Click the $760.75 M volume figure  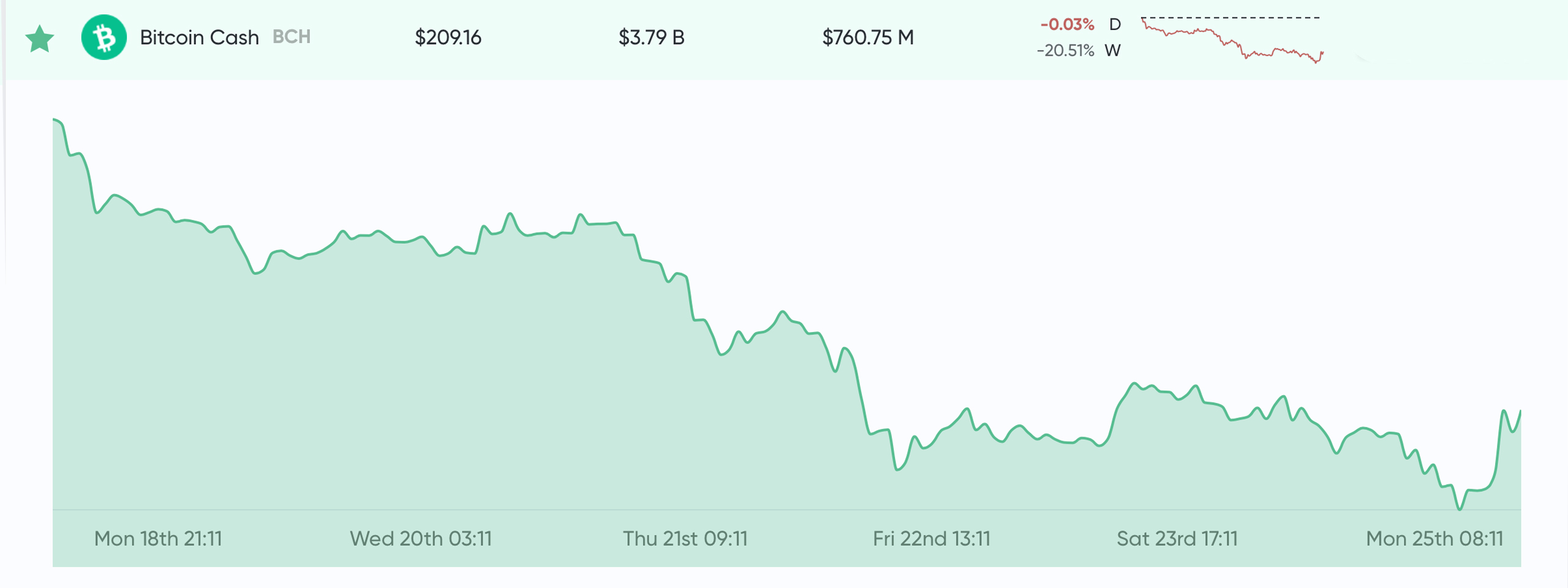[868, 37]
